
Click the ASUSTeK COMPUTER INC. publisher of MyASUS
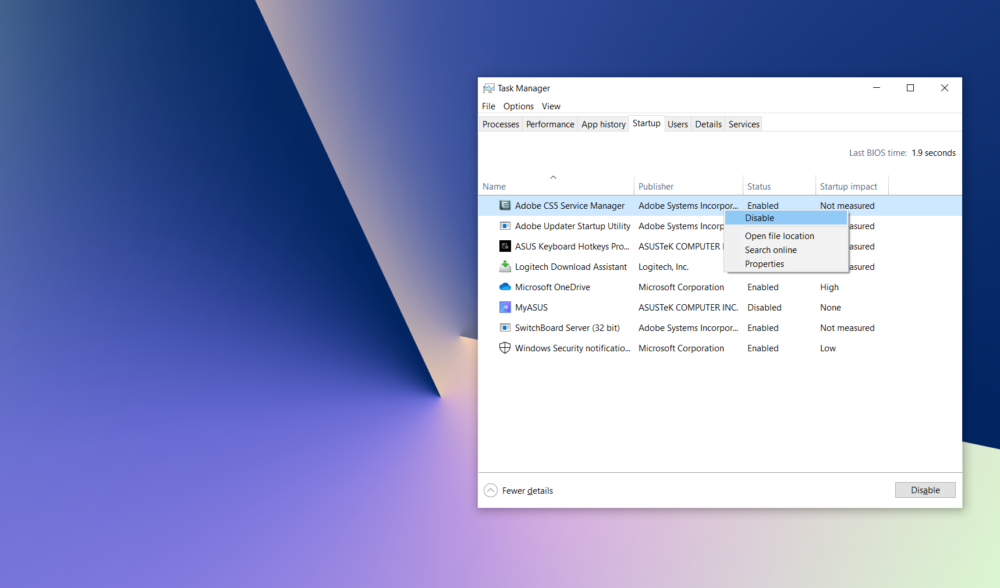pyautogui.click(x=688, y=307)
